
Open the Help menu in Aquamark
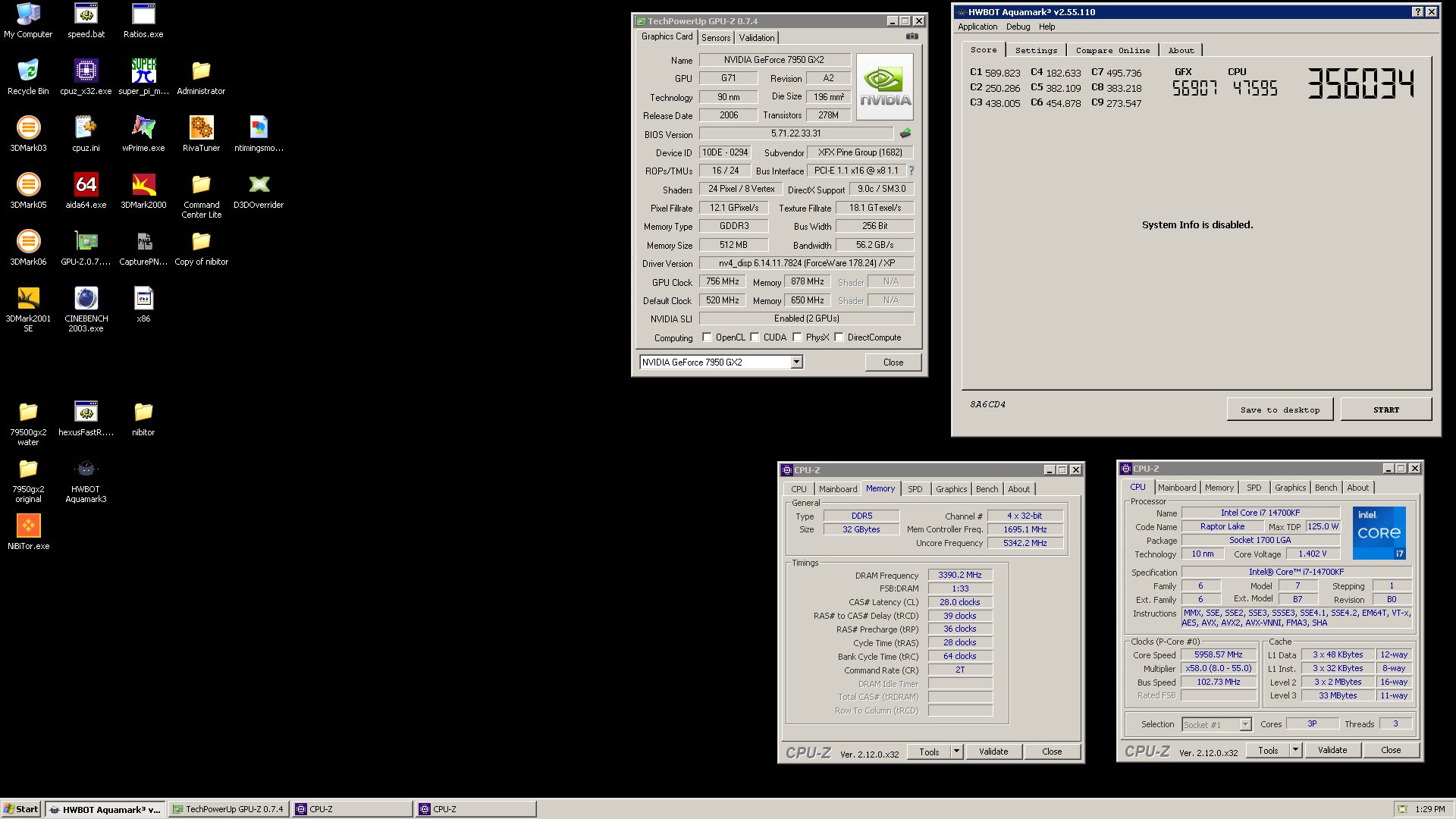(x=1046, y=27)
